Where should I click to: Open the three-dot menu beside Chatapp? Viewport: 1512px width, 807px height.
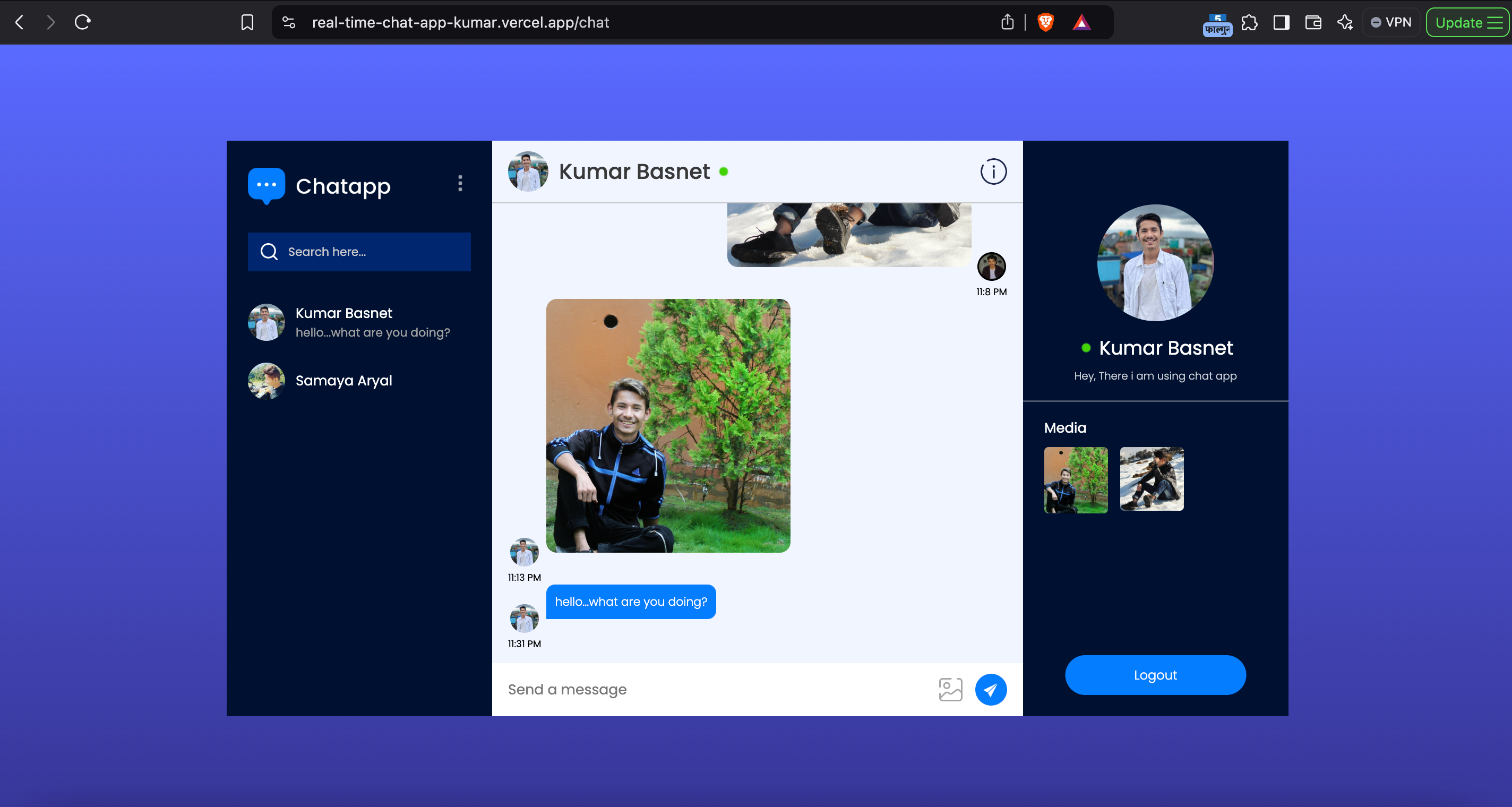(x=460, y=184)
